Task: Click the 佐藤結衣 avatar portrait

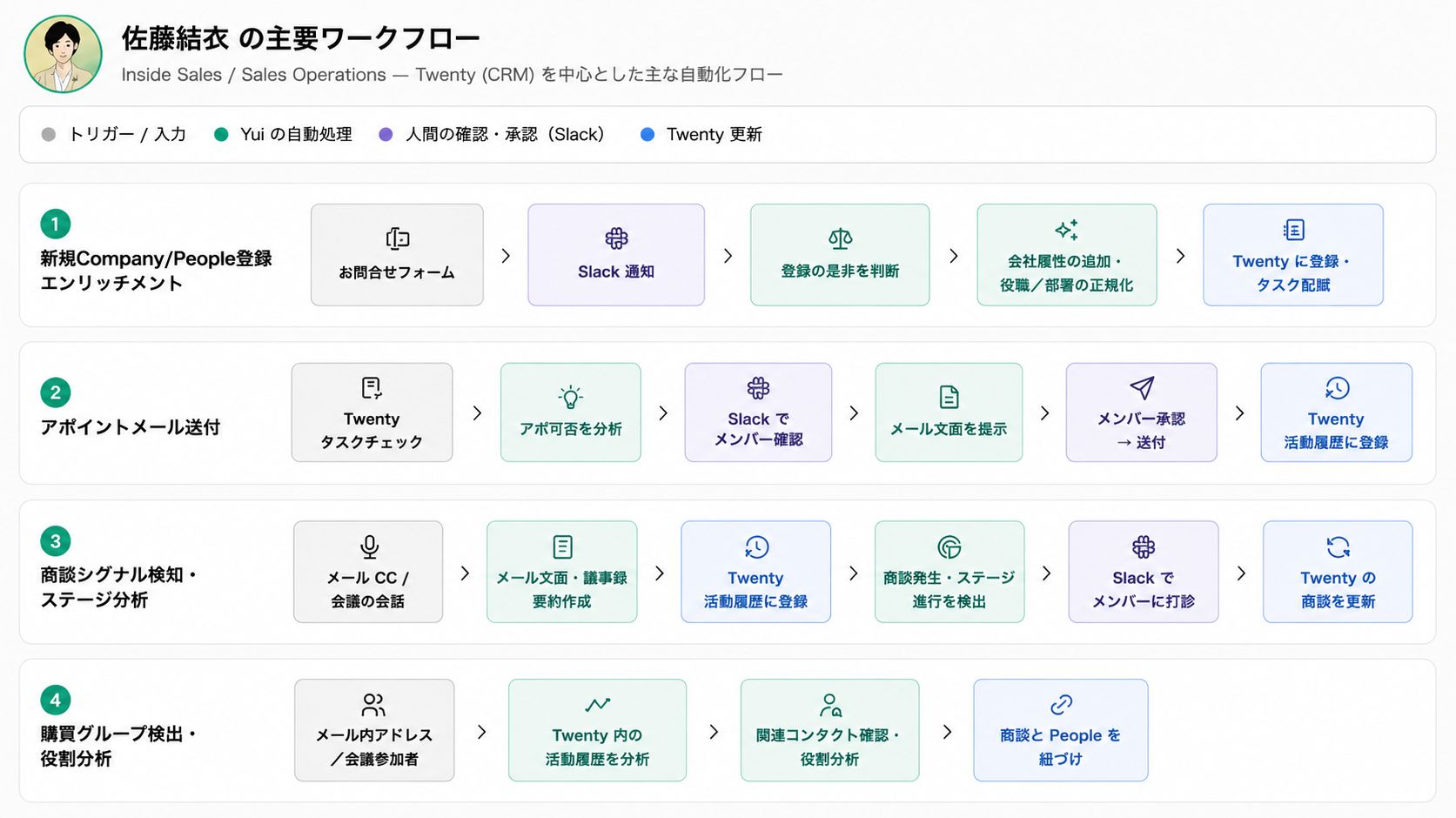Action: pyautogui.click(x=63, y=54)
